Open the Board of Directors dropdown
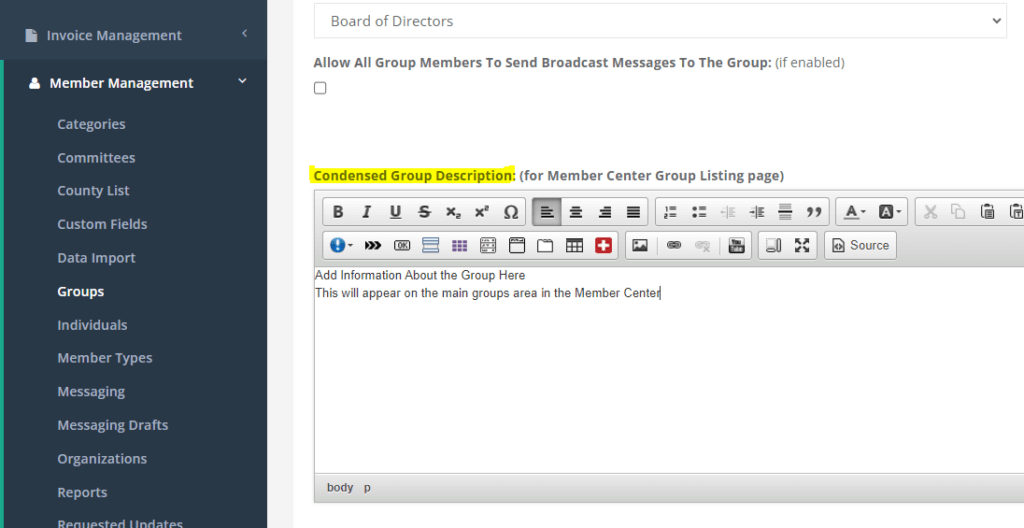This screenshot has width=1024, height=528. click(660, 21)
